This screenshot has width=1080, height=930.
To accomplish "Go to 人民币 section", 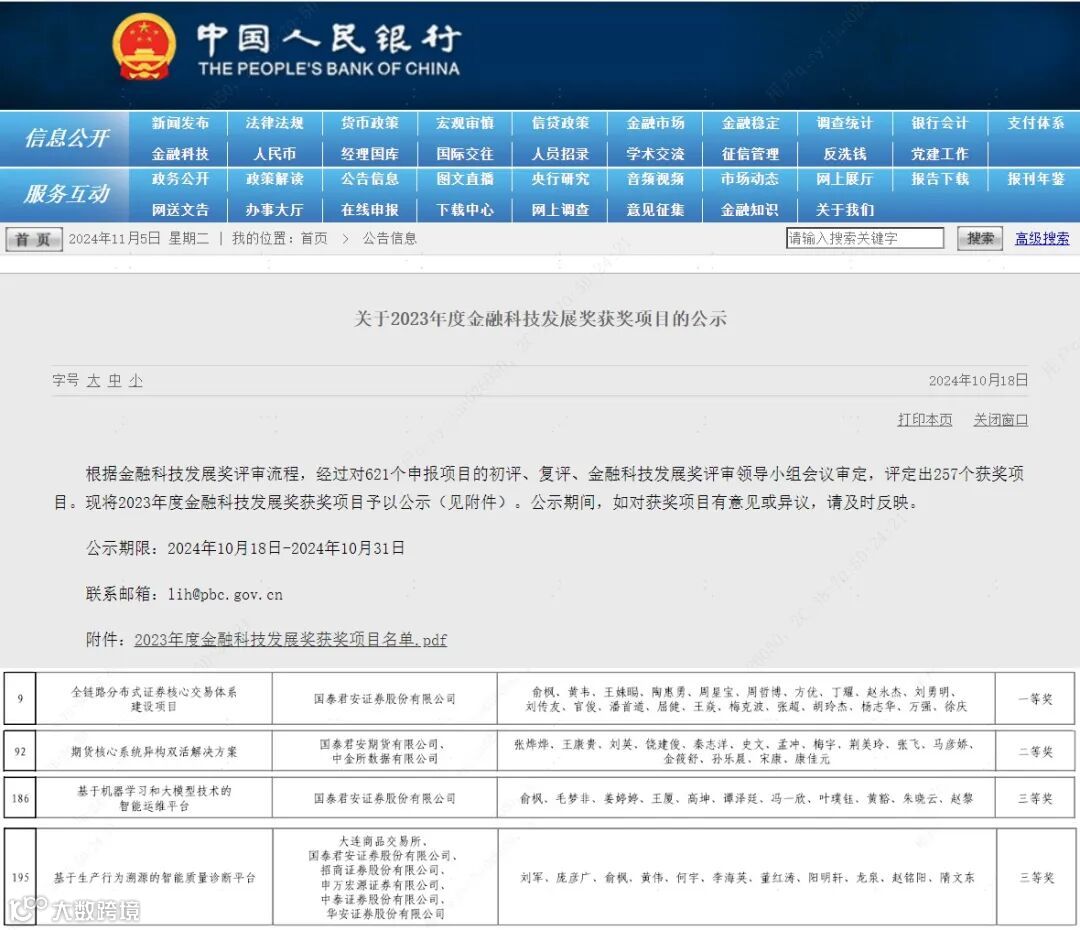I will pyautogui.click(x=275, y=154).
